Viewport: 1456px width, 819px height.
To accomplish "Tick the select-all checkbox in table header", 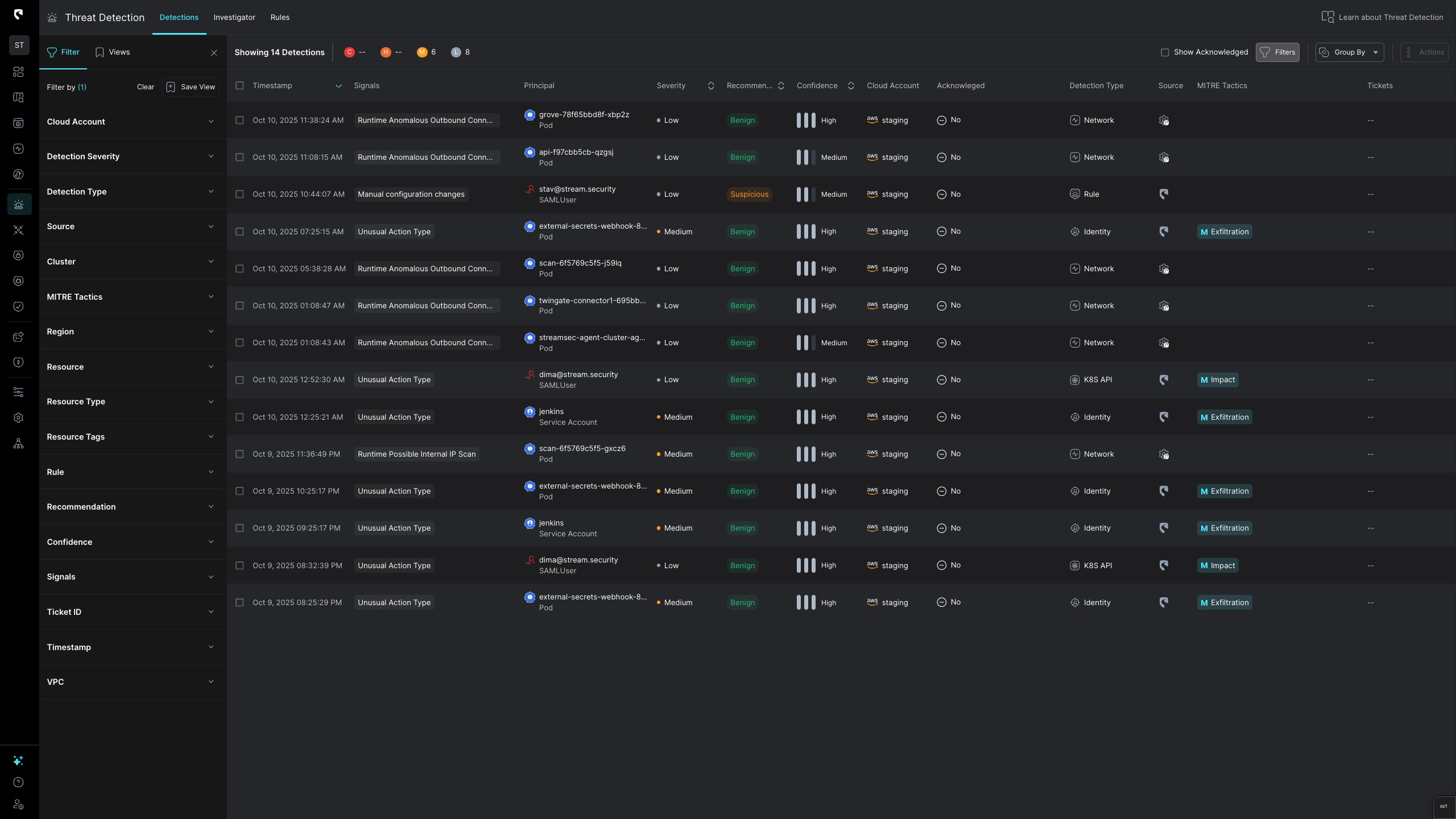I will [x=239, y=86].
